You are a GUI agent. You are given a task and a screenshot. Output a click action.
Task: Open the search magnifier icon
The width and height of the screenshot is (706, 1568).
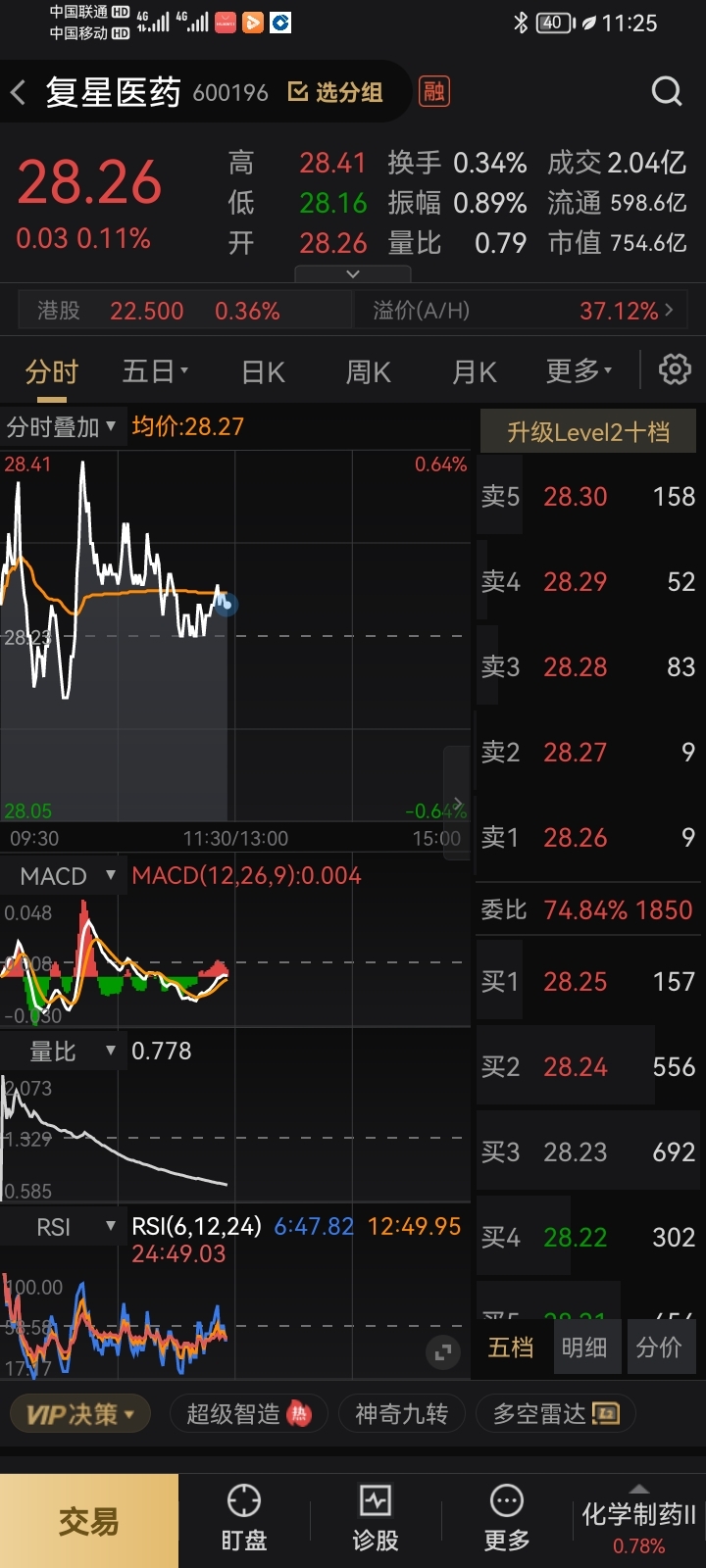[667, 92]
